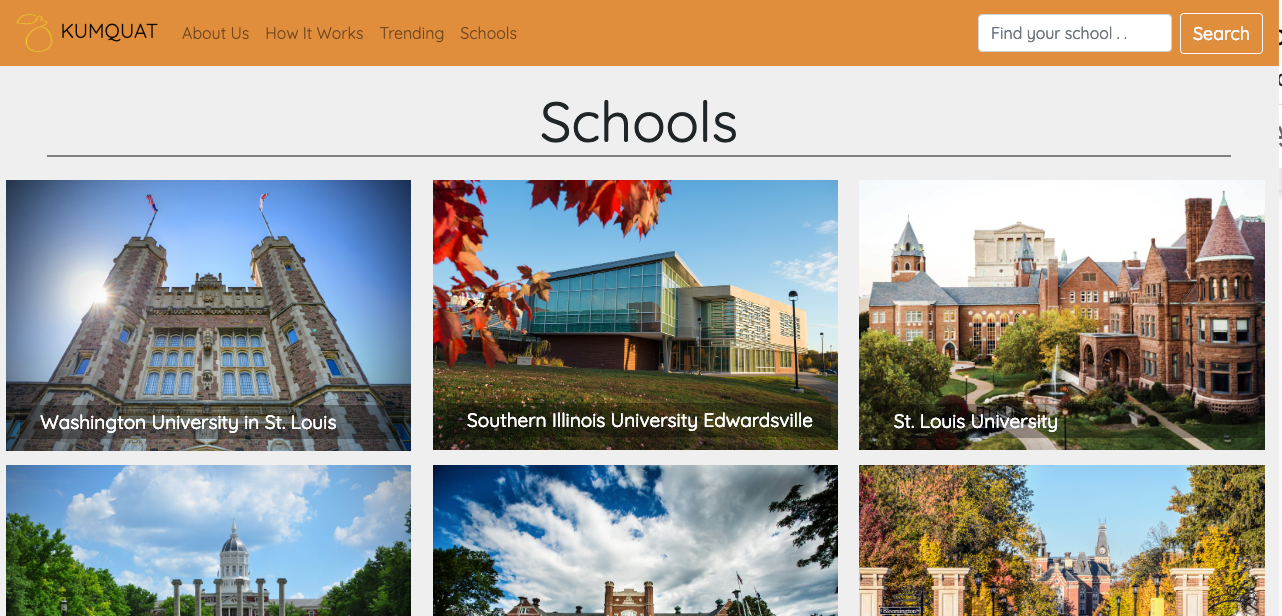
Task: Click the Kumquat fruit logo icon
Action: 35,33
